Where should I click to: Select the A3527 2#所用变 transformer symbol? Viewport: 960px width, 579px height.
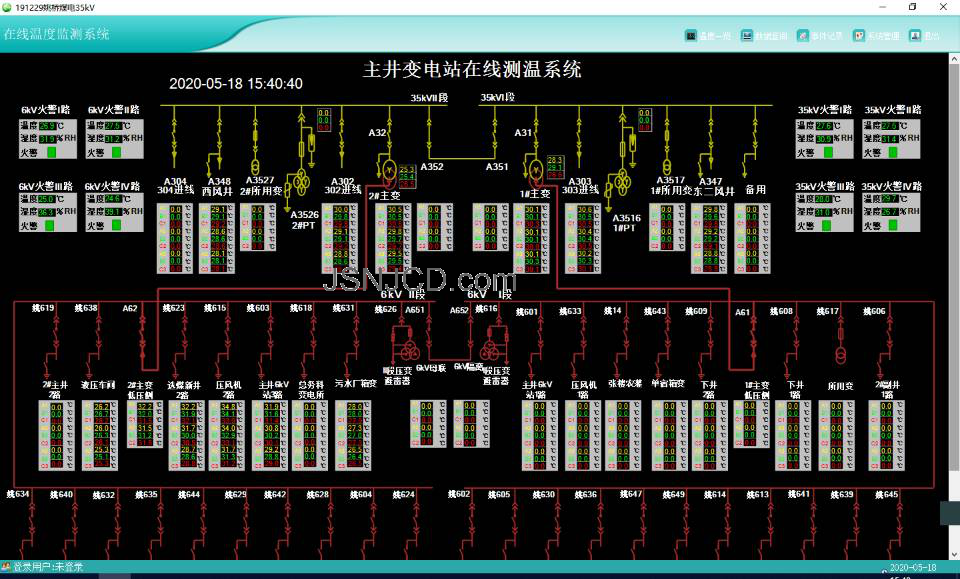255,166
